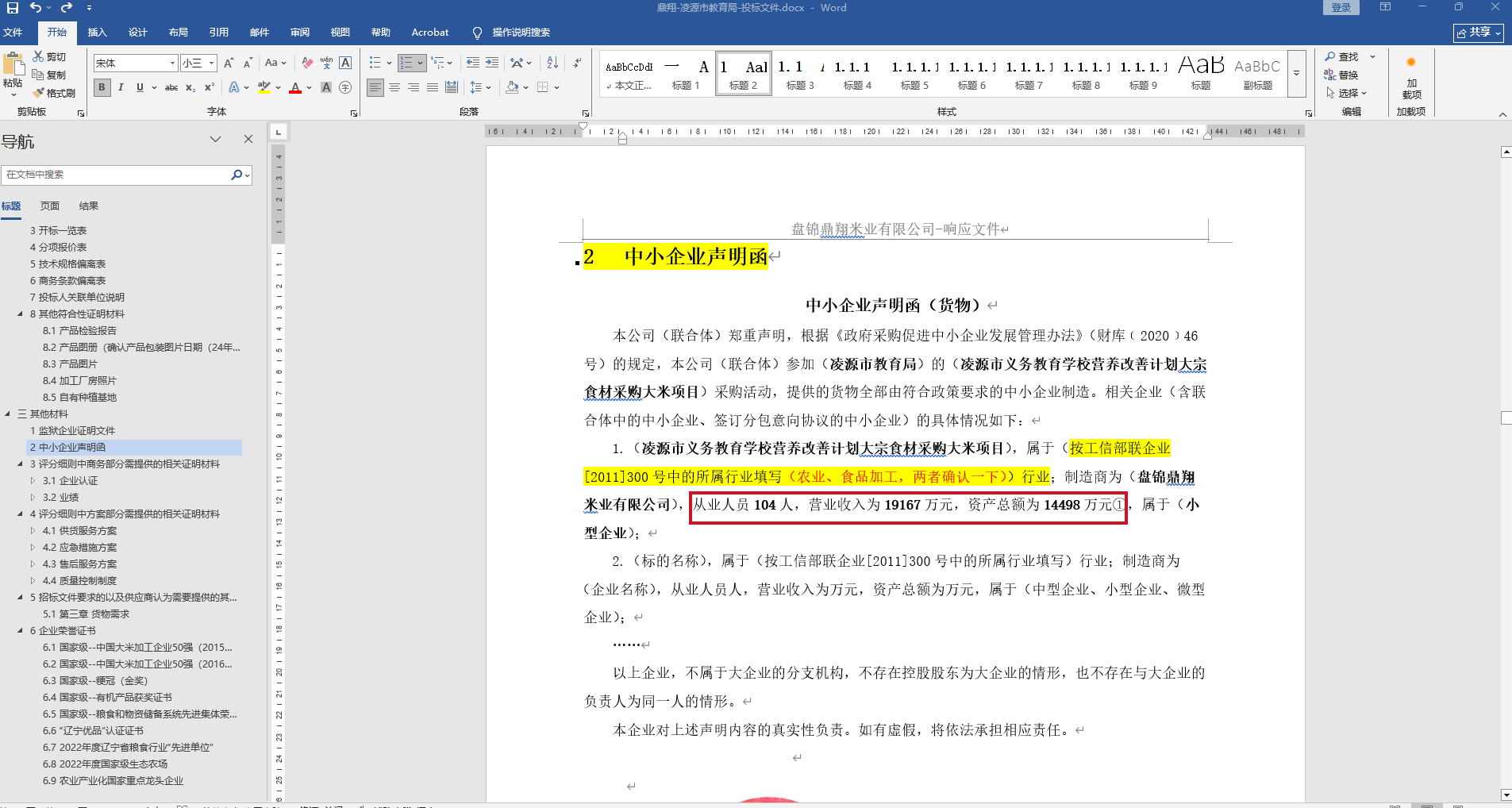Open the Select (选择) dropdown

pos(1346,93)
